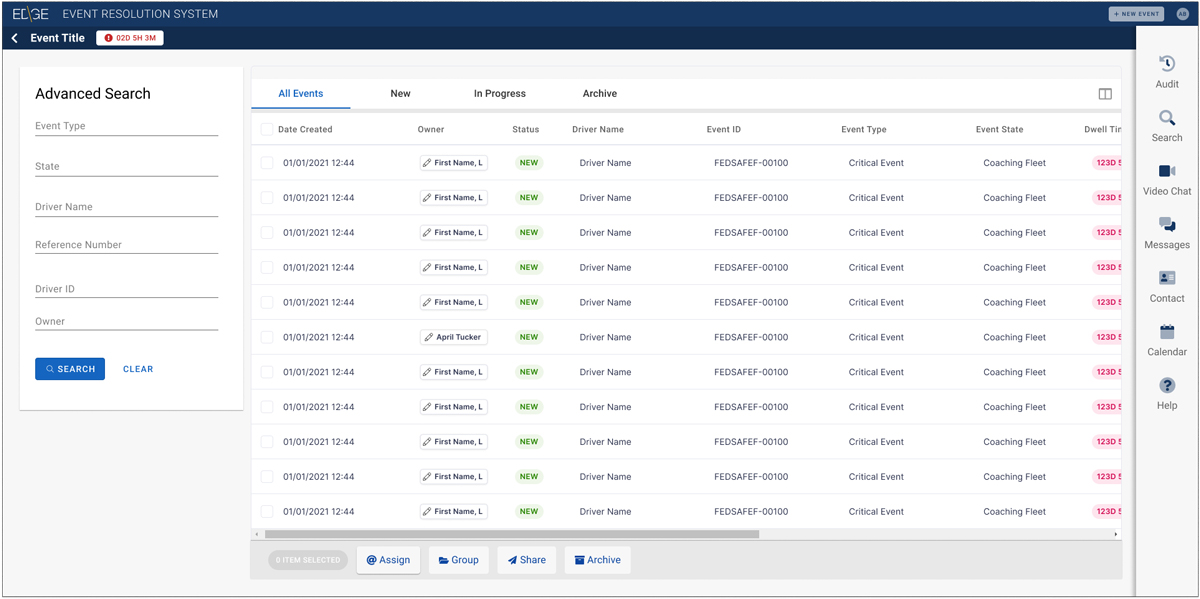The height and width of the screenshot is (599, 1200).
Task: Open the State field in Advanced Search
Action: tap(126, 167)
